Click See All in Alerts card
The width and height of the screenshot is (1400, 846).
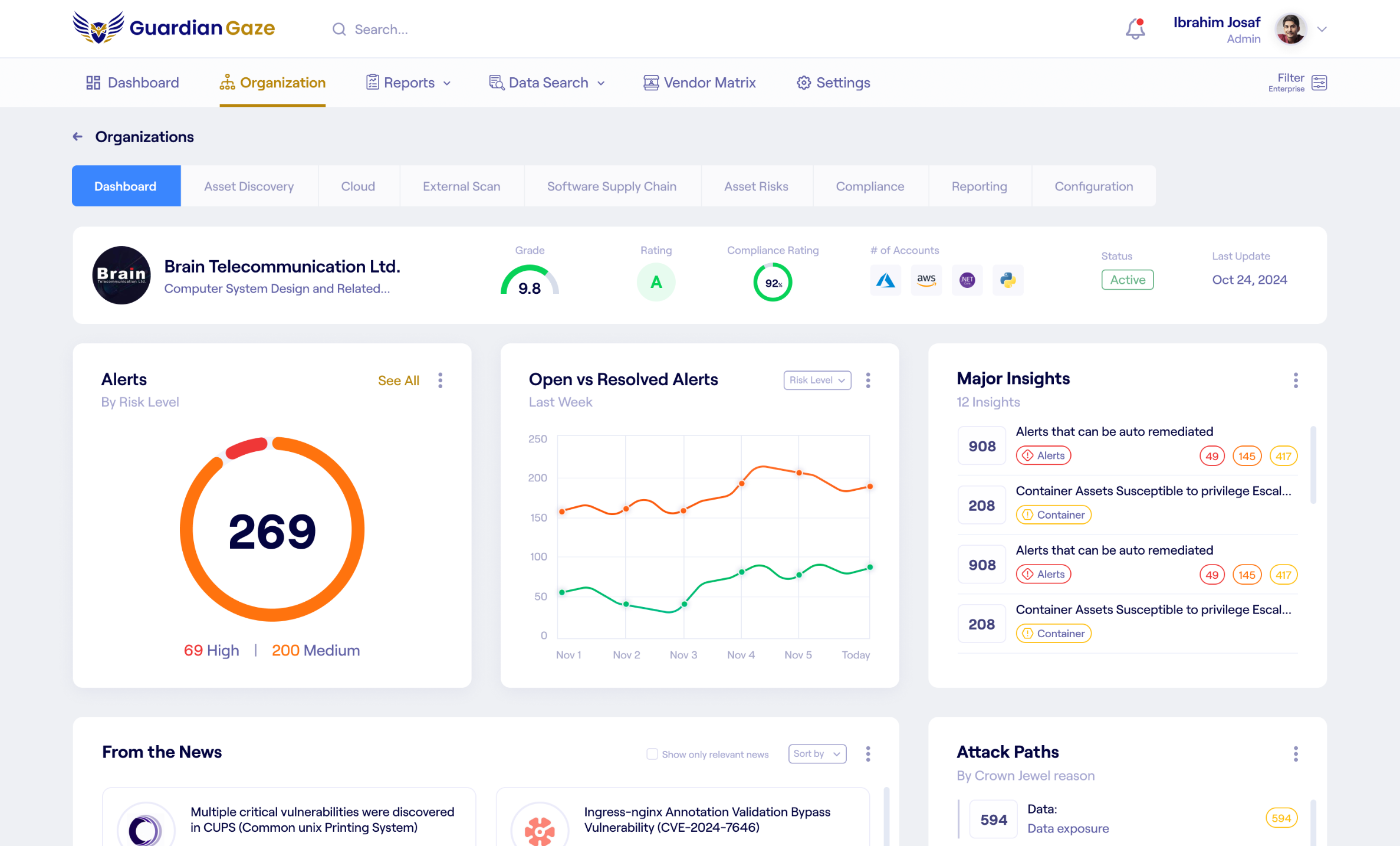(x=399, y=381)
